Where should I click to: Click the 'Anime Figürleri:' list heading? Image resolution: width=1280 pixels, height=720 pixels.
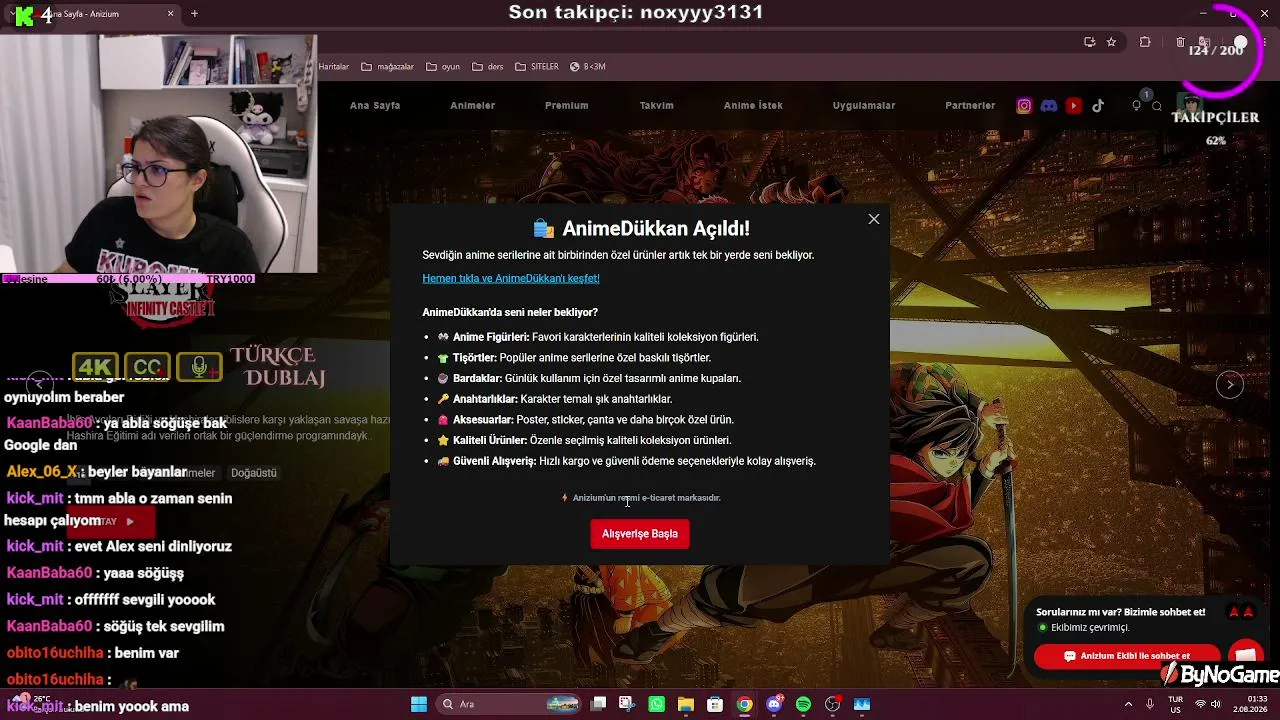(491, 337)
